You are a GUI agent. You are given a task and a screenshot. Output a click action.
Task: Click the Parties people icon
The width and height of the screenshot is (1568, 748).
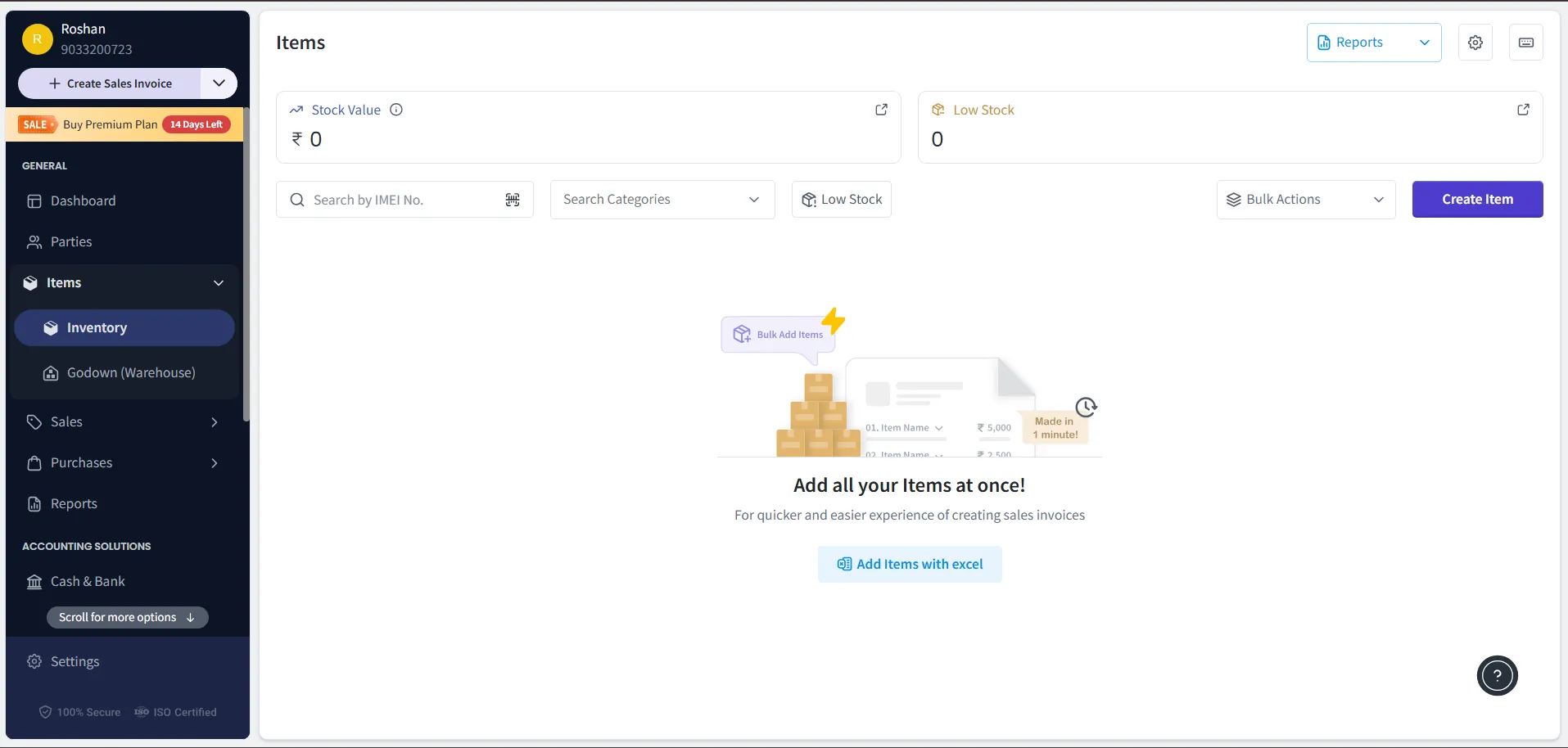[34, 242]
